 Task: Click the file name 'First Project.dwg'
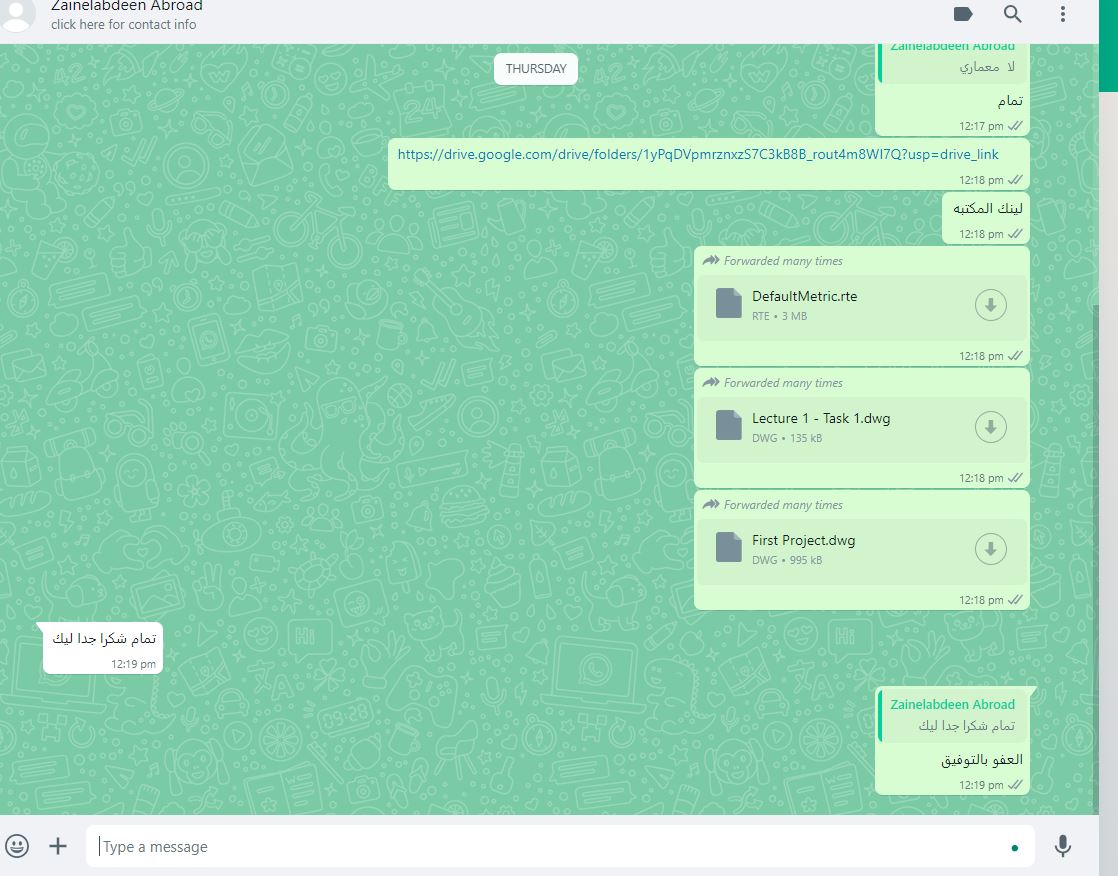[804, 540]
